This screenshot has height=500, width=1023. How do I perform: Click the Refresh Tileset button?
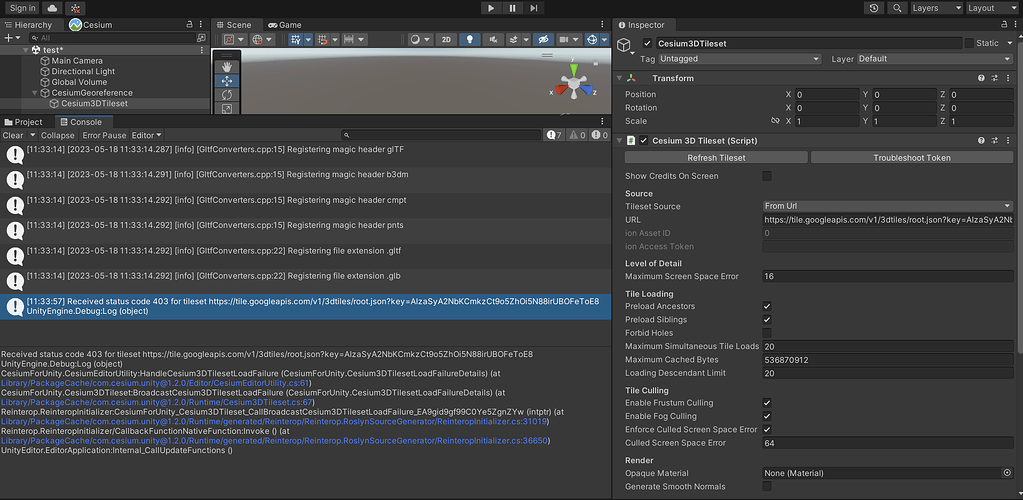point(716,158)
